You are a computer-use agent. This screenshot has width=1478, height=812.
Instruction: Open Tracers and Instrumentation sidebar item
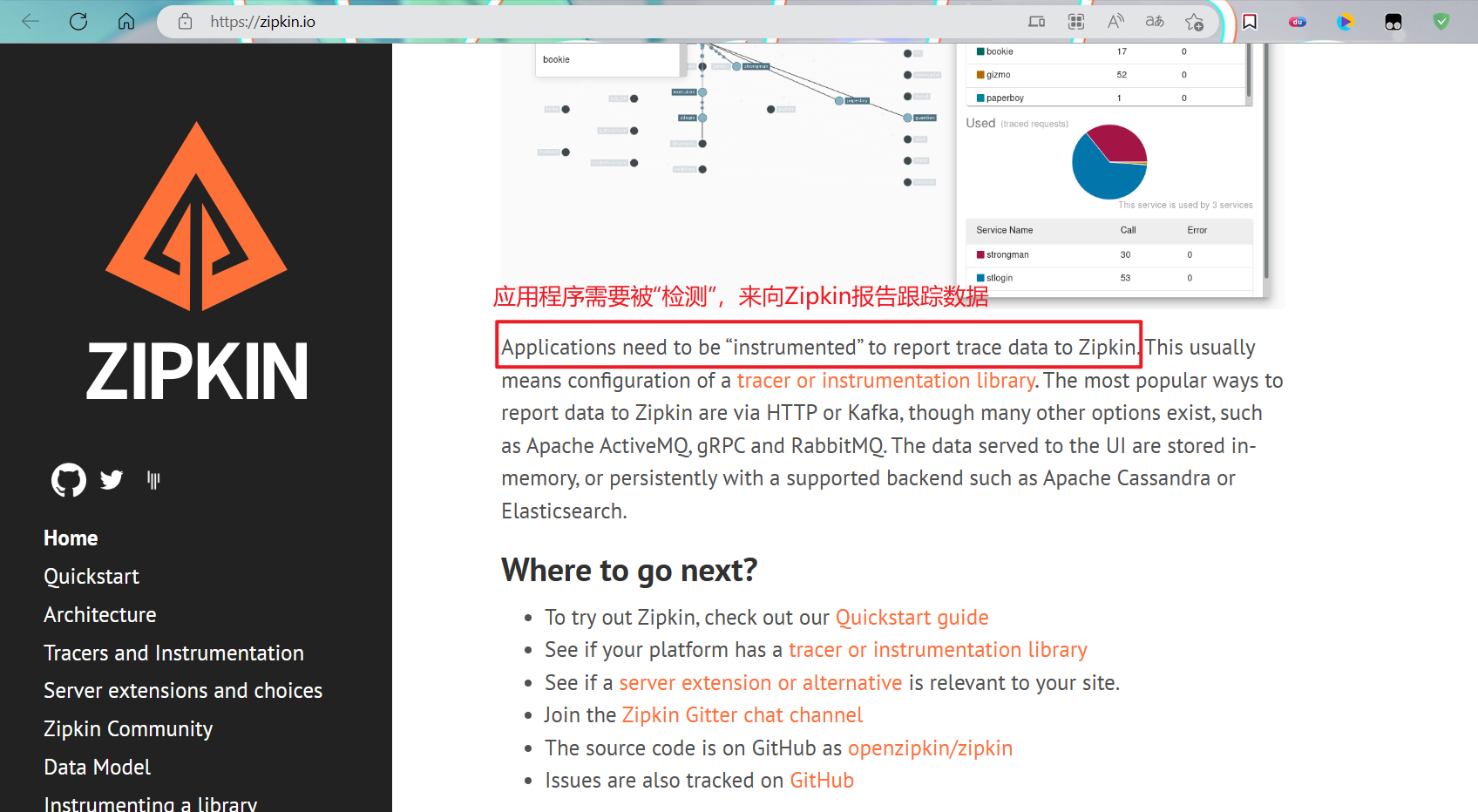point(174,653)
